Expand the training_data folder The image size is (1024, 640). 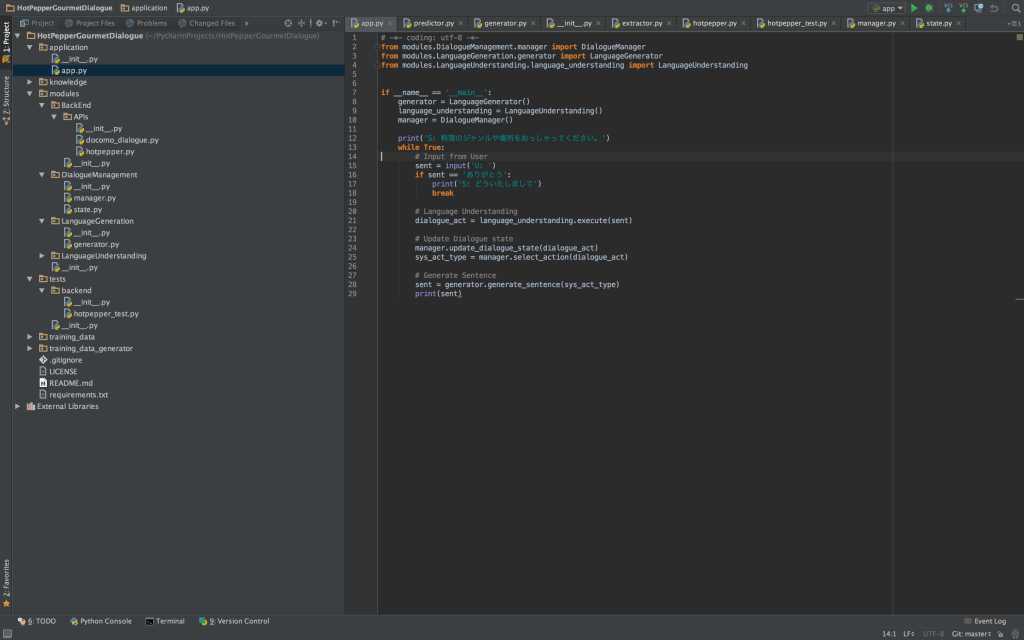[x=29, y=337]
